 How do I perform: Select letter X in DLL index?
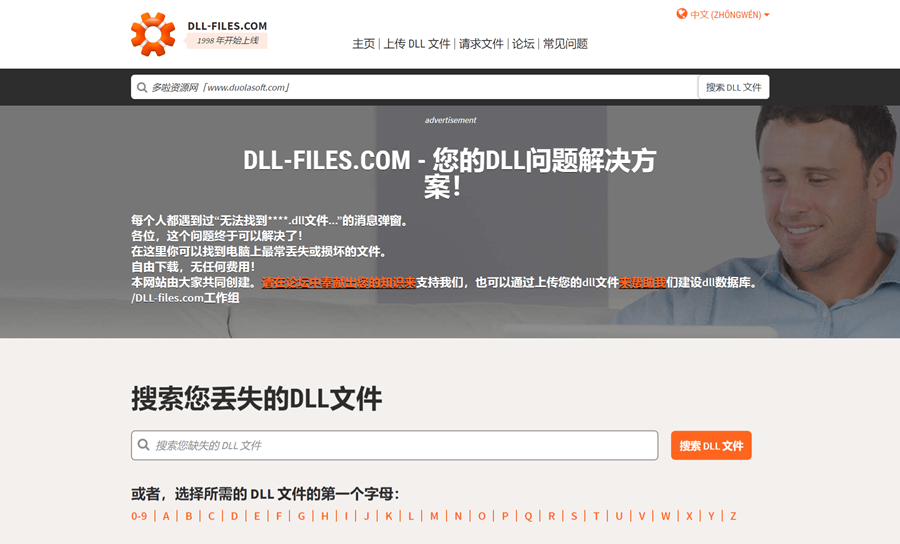pyautogui.click(x=689, y=516)
